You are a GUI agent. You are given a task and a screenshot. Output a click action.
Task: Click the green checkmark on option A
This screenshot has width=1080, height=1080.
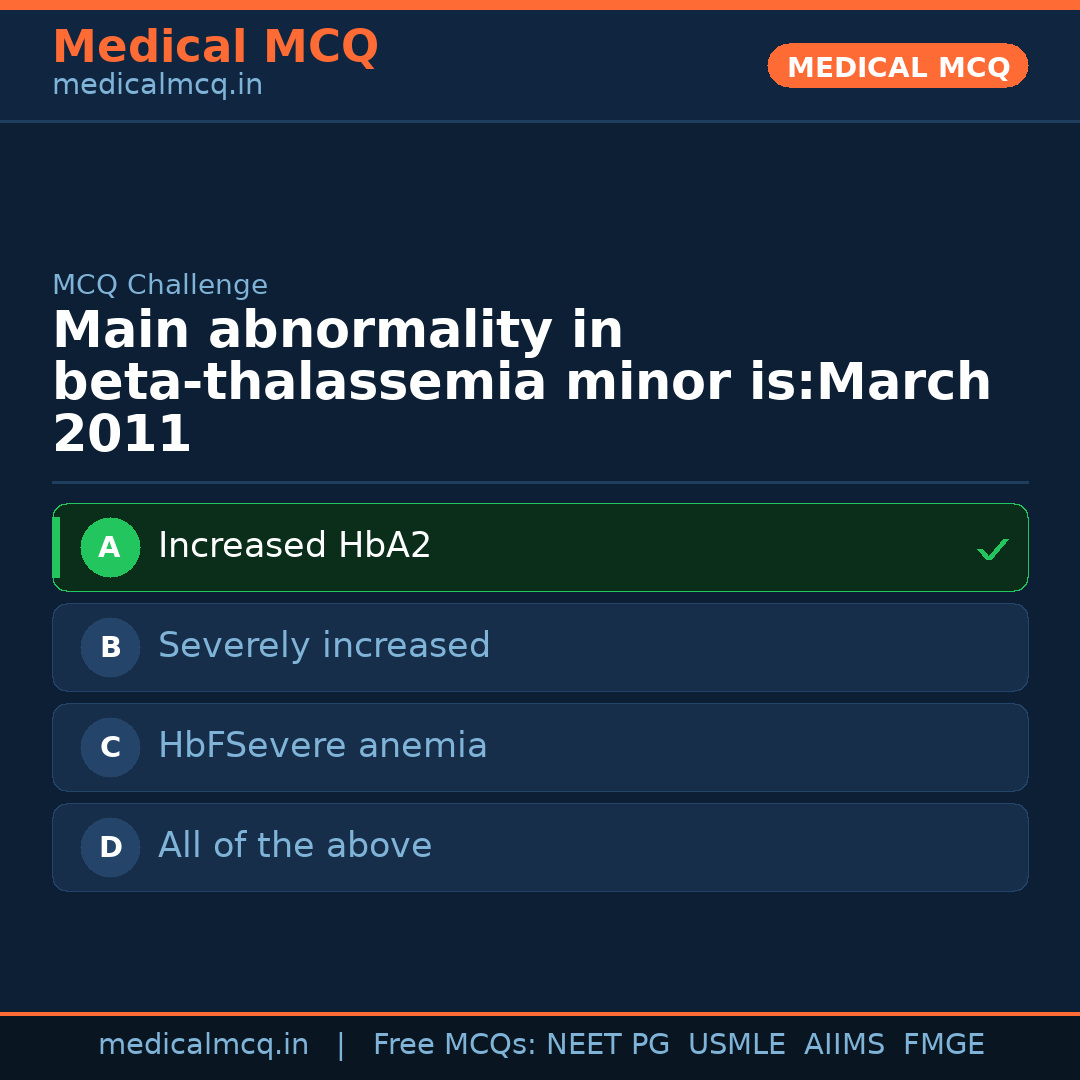pos(992,549)
